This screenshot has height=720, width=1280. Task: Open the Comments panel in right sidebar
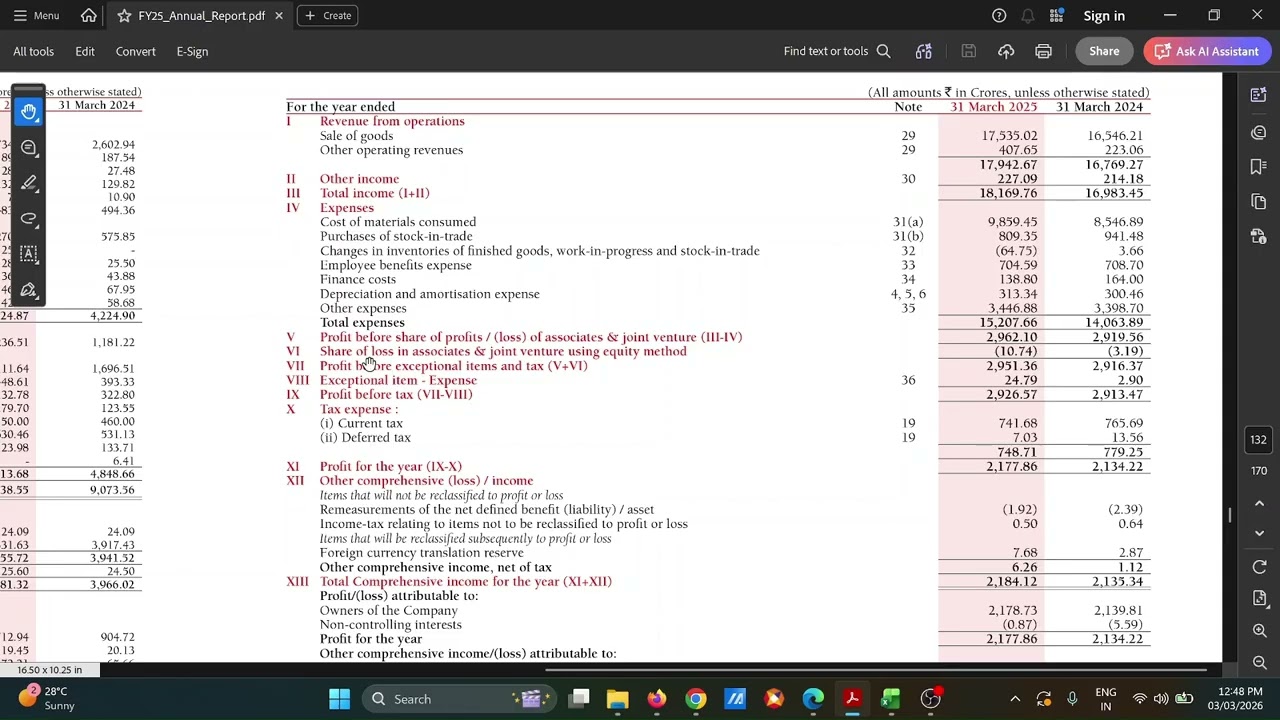point(1259,132)
